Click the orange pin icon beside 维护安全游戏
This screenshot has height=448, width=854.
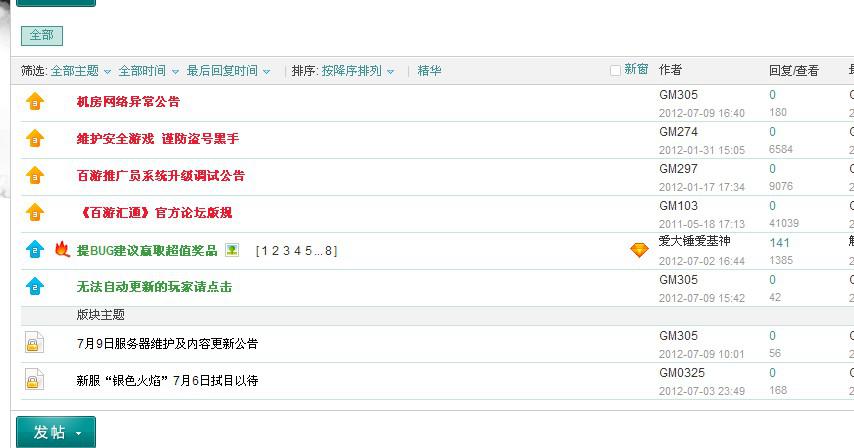[35, 138]
